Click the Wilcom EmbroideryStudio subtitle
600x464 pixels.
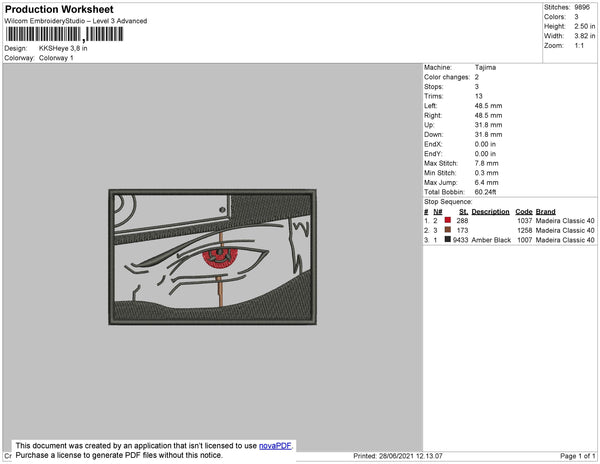point(76,21)
